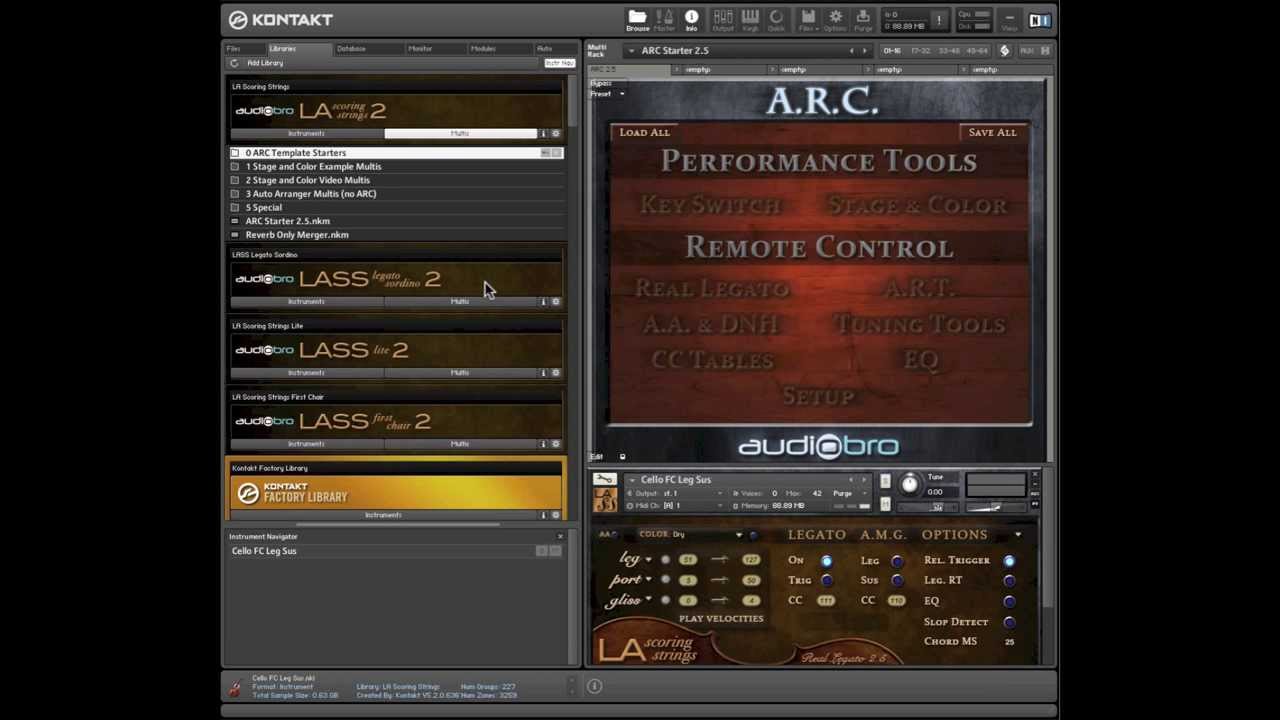The image size is (1280, 720).
Task: Toggle Legato Trig LED
Action: 826,580
